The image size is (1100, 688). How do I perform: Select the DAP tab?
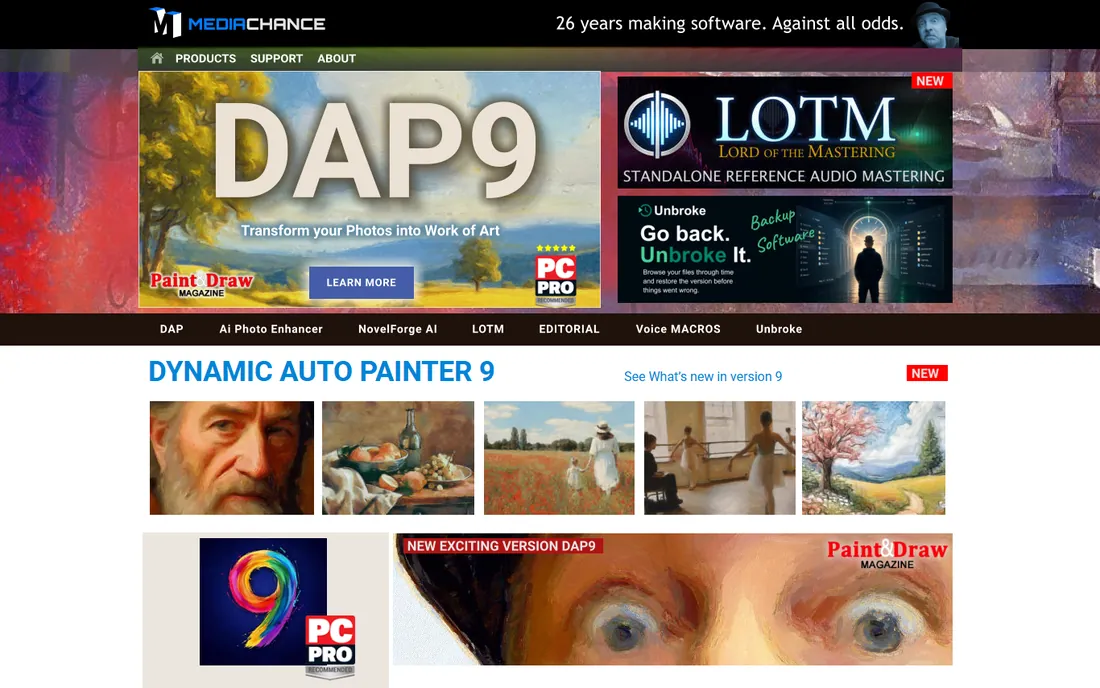click(x=171, y=329)
